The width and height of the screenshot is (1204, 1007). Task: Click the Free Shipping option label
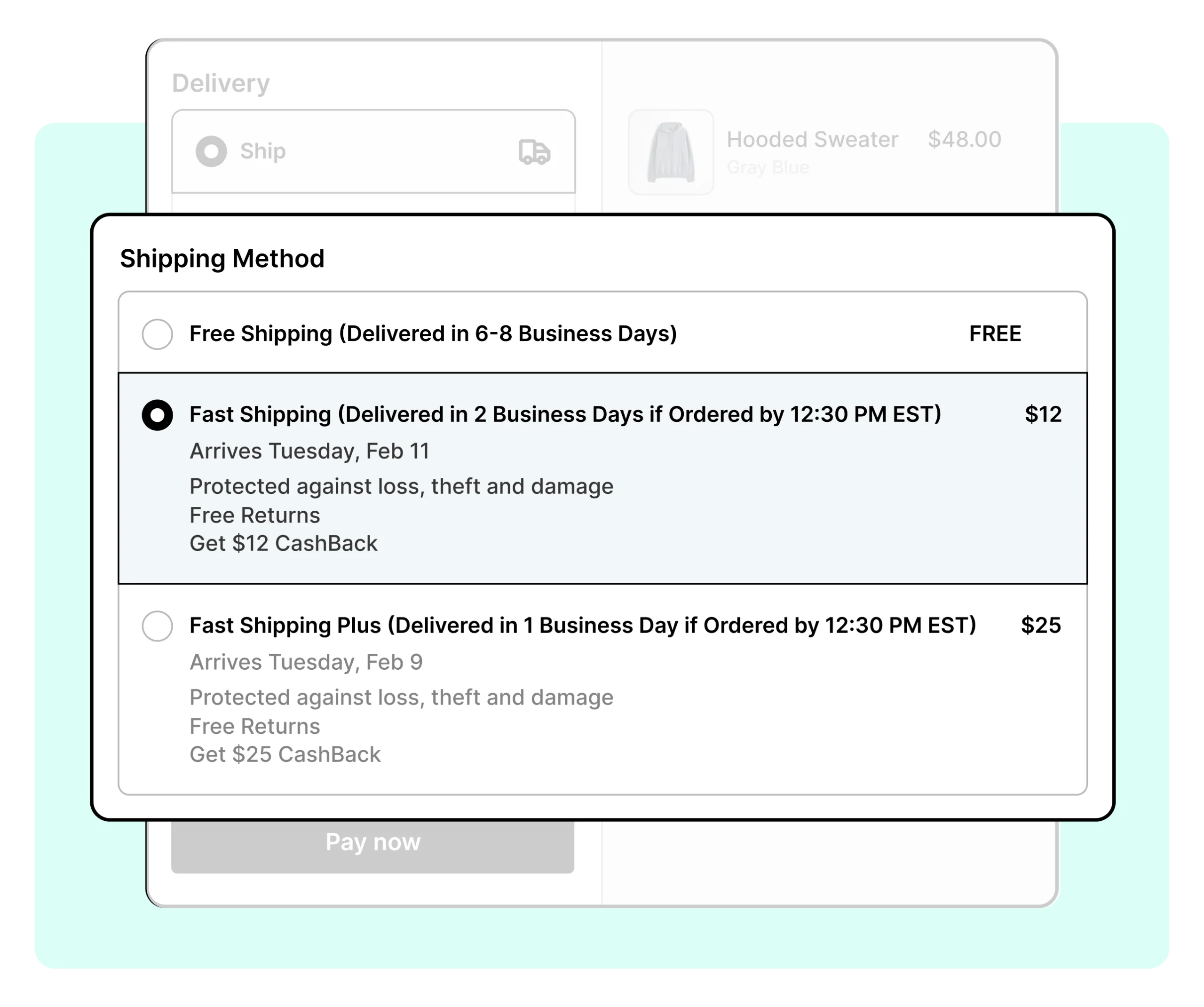click(433, 334)
